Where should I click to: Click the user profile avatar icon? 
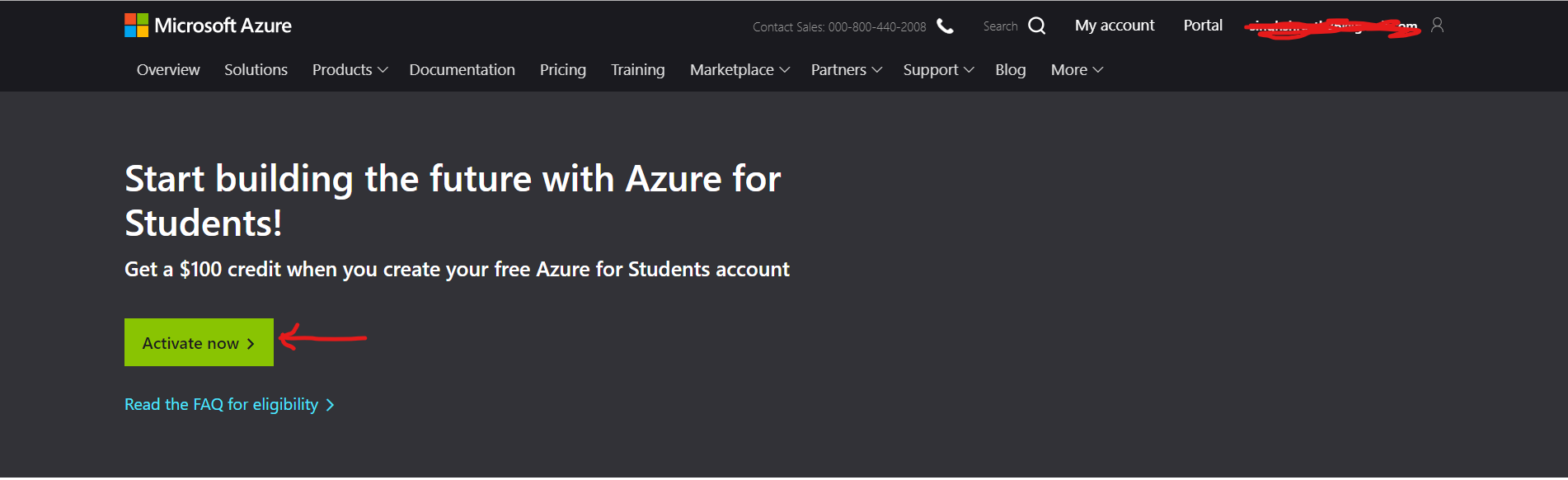pos(1437,26)
